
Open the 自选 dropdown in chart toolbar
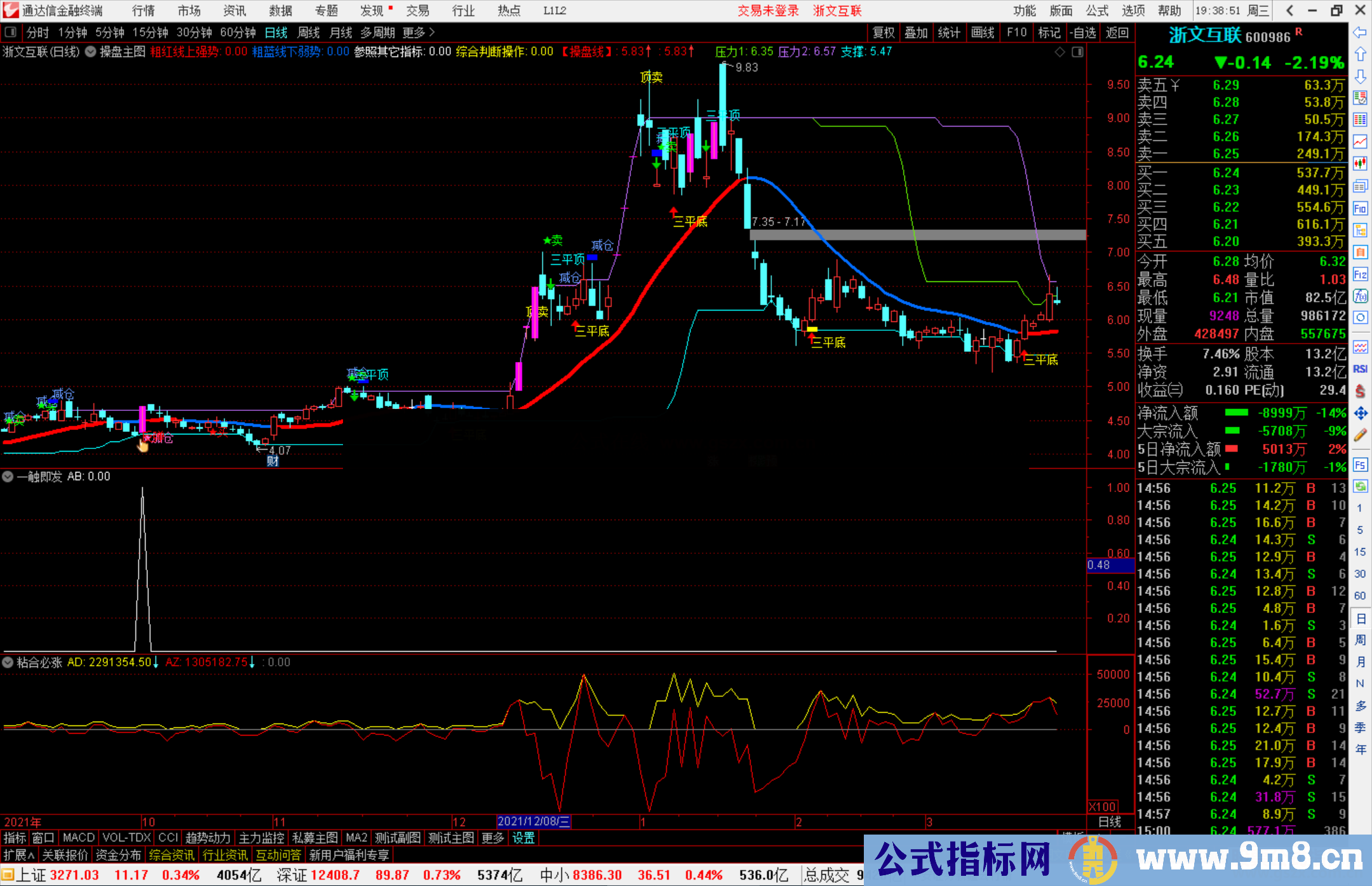click(1082, 32)
